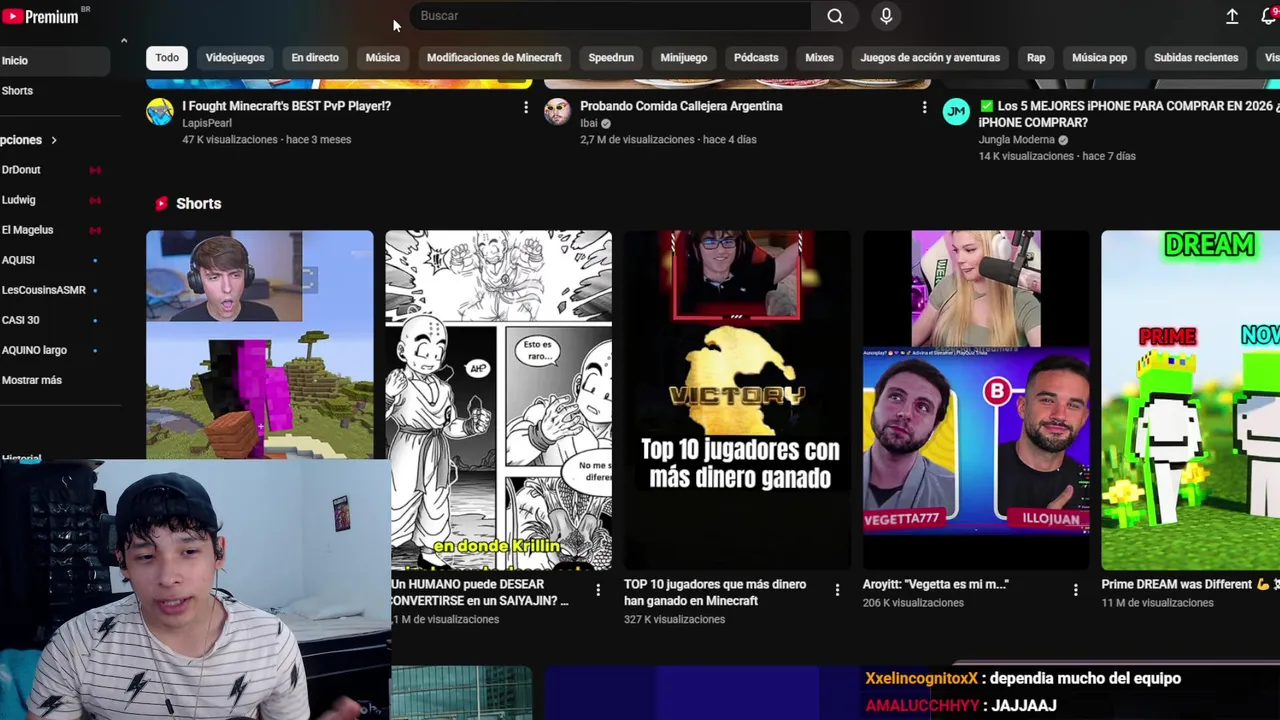Select the Pódcasts filter chip

[756, 57]
